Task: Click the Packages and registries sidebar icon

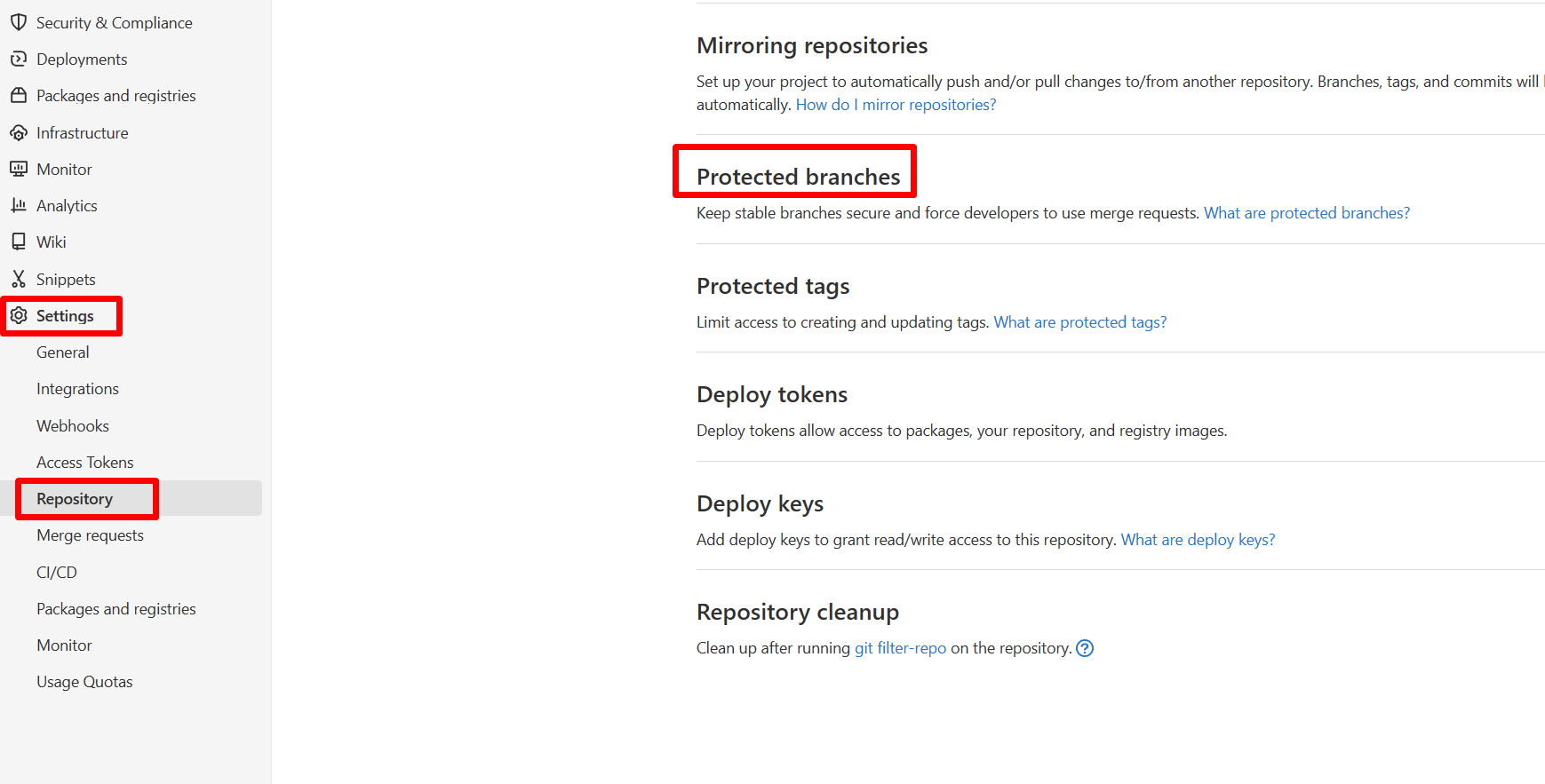Action: [x=19, y=95]
